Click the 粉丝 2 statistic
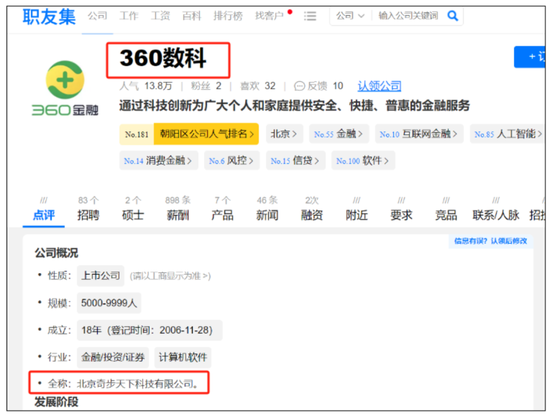The image size is (550, 414). [x=206, y=86]
